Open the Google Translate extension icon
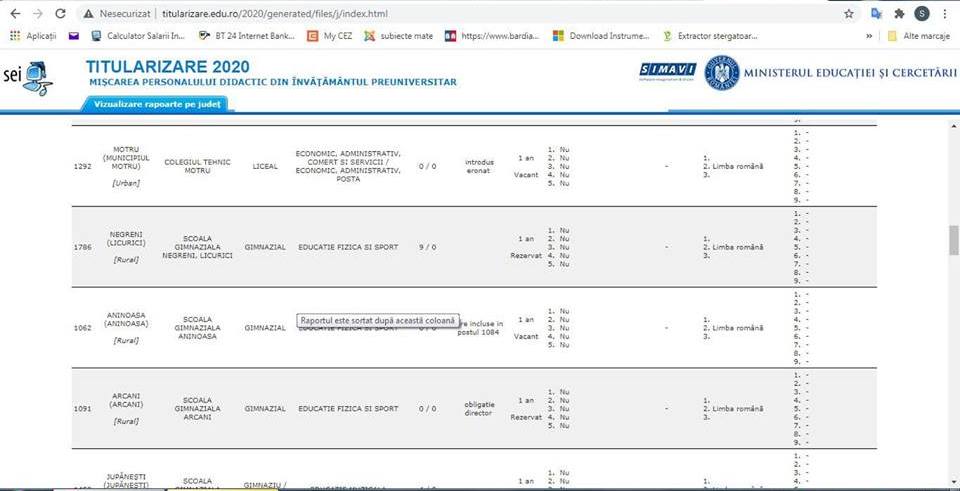Screen dimensions: 960x491 [876, 14]
